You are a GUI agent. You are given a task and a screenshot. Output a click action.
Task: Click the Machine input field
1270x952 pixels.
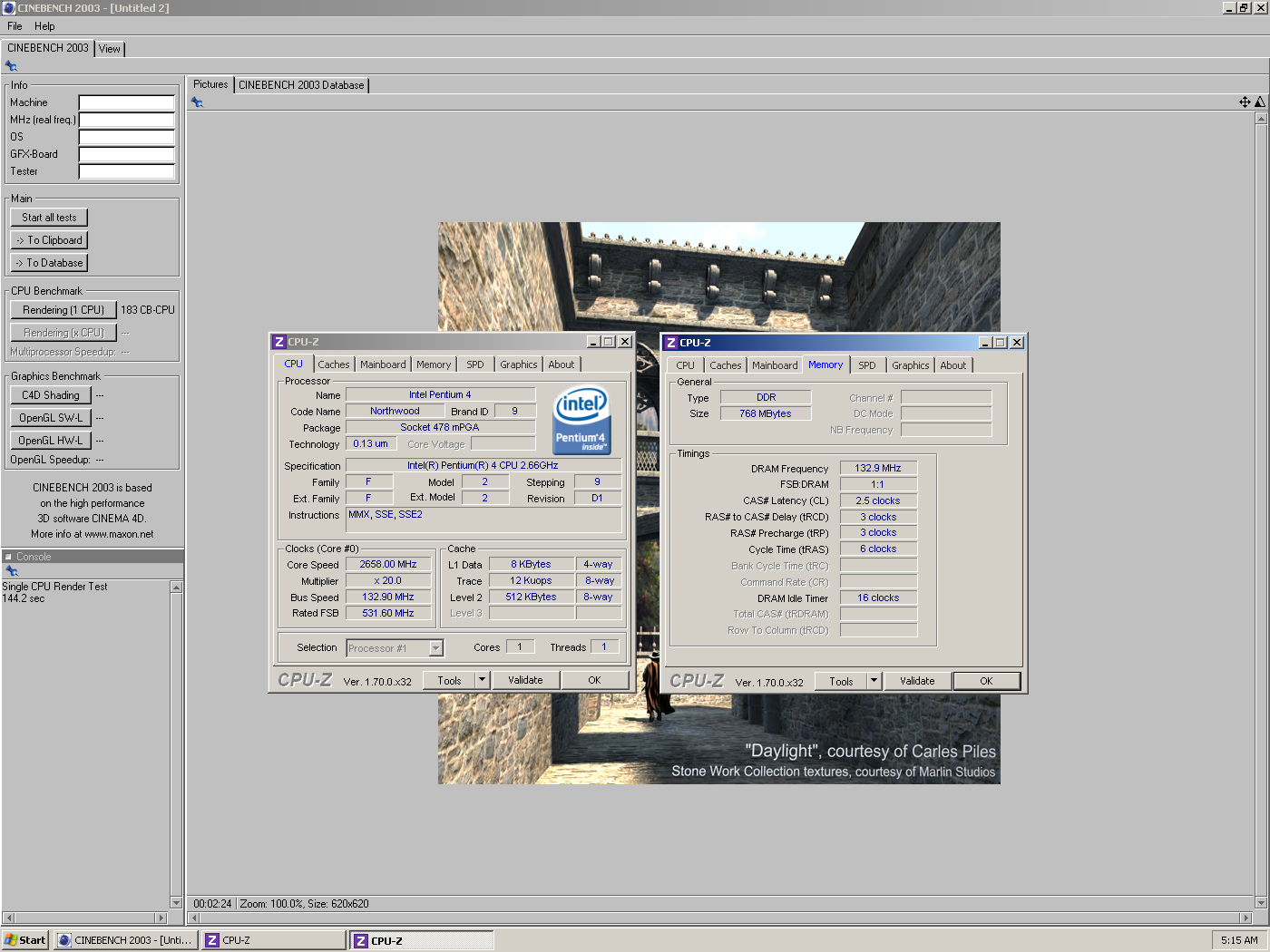pos(126,102)
